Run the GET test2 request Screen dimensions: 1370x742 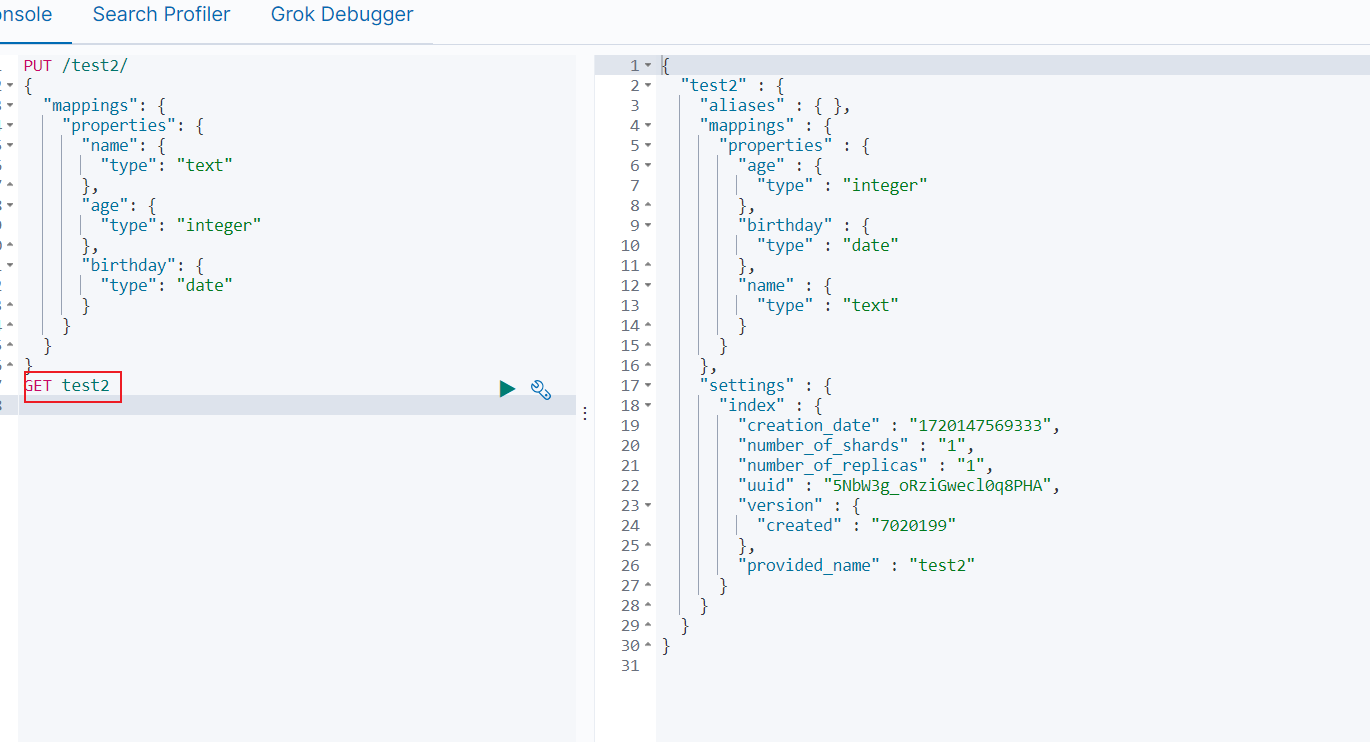click(x=507, y=389)
